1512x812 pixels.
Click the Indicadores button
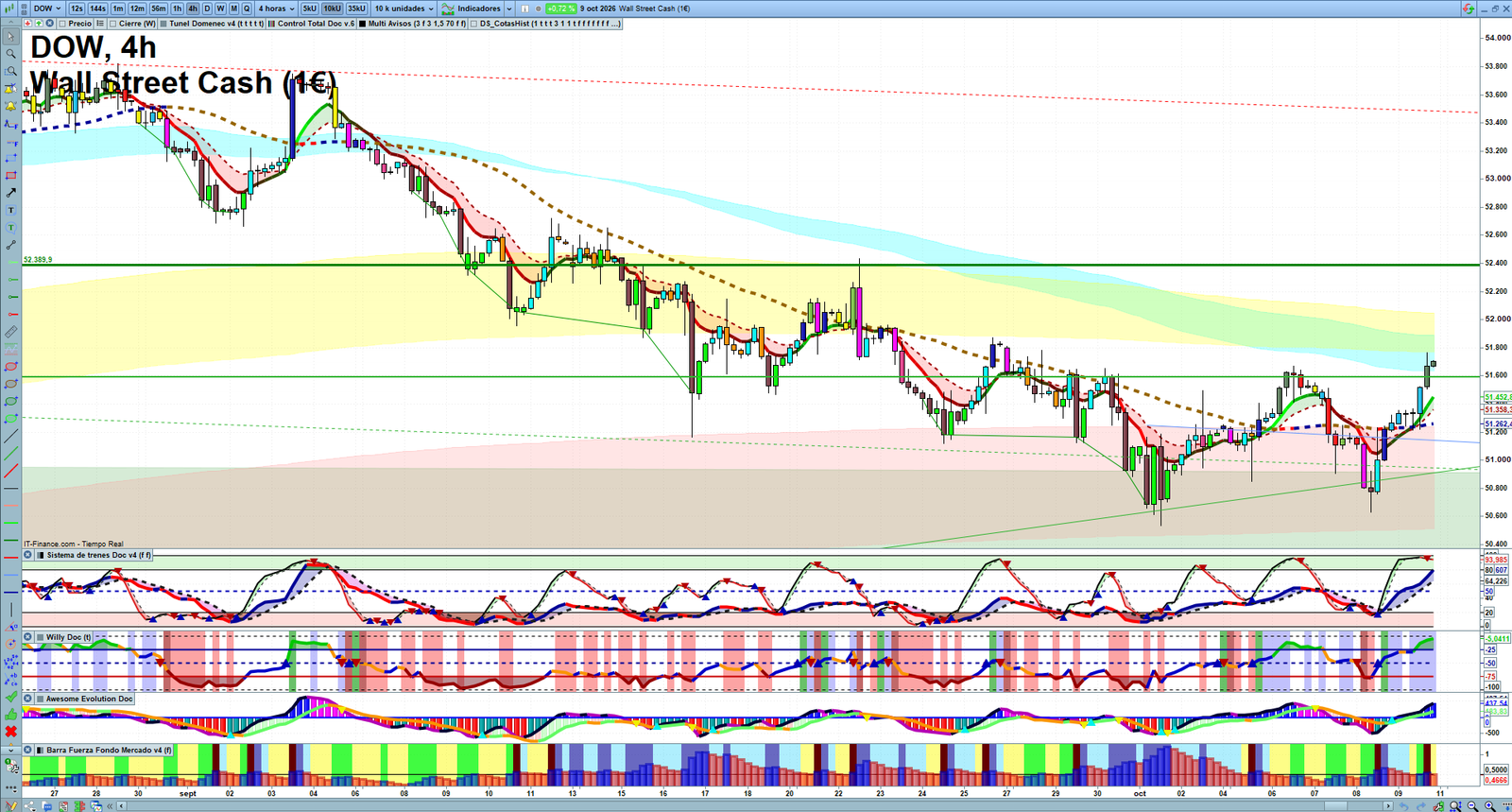click(x=472, y=9)
